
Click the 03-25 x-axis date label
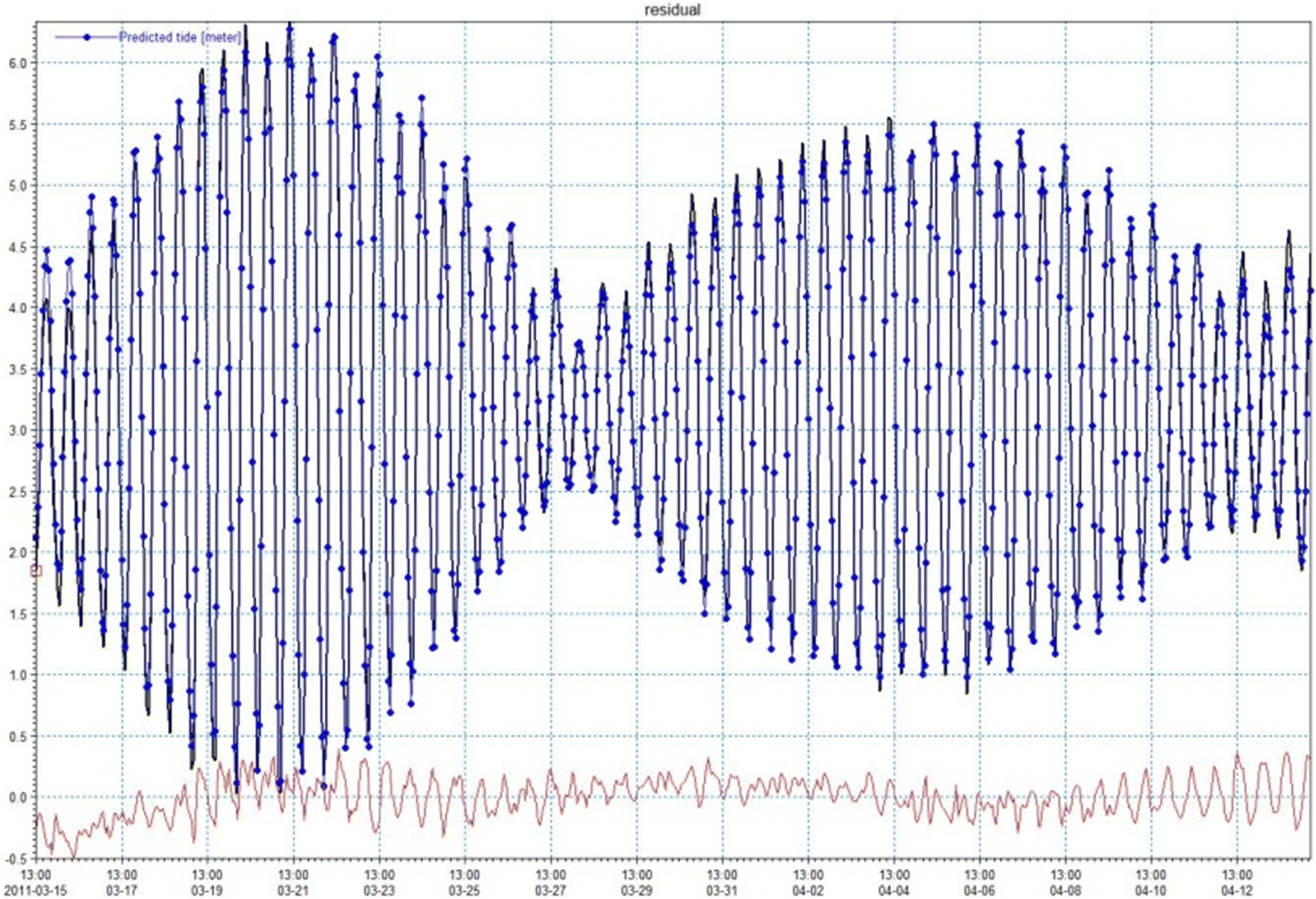point(465,890)
